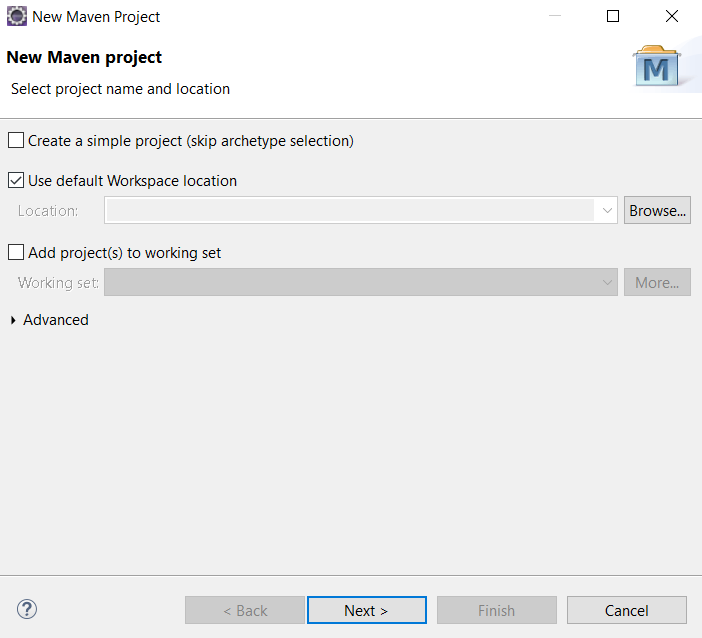Click the help question mark icon
Image resolution: width=702 pixels, height=638 pixels.
27,609
